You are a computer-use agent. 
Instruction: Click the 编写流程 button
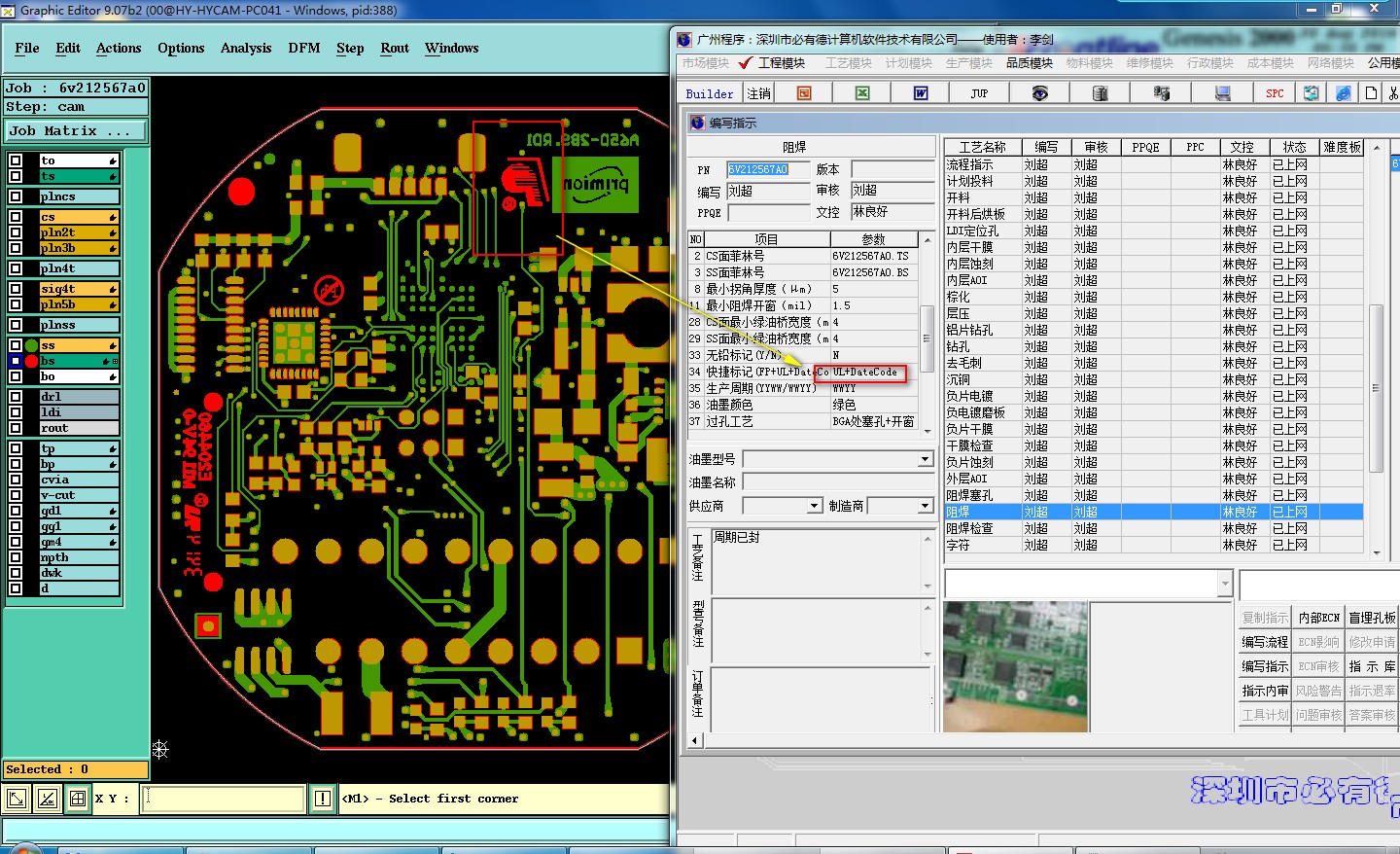click(1265, 642)
